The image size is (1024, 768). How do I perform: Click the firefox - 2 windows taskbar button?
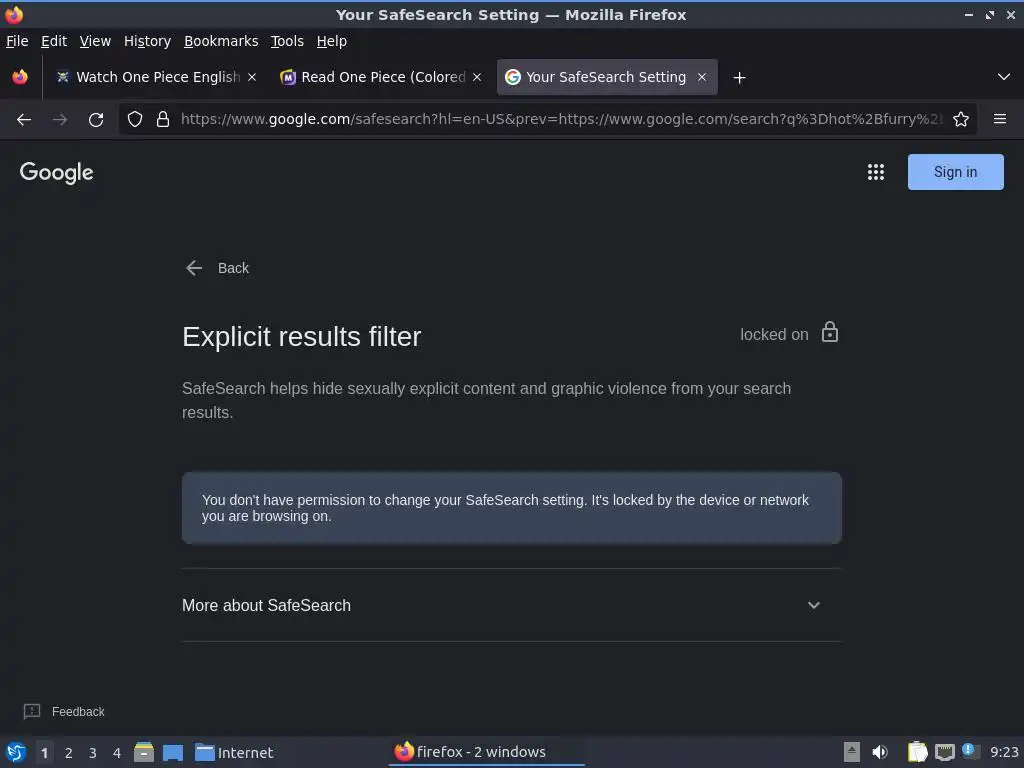pos(487,752)
